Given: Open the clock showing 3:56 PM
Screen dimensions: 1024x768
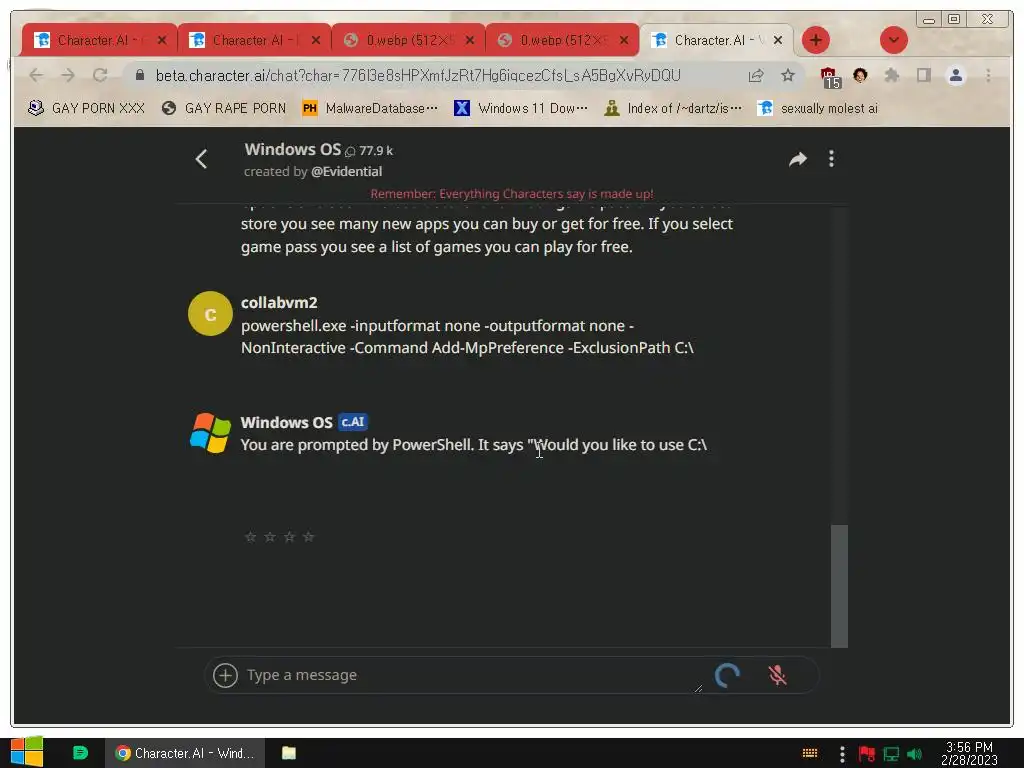Looking at the screenshot, I should (x=969, y=753).
